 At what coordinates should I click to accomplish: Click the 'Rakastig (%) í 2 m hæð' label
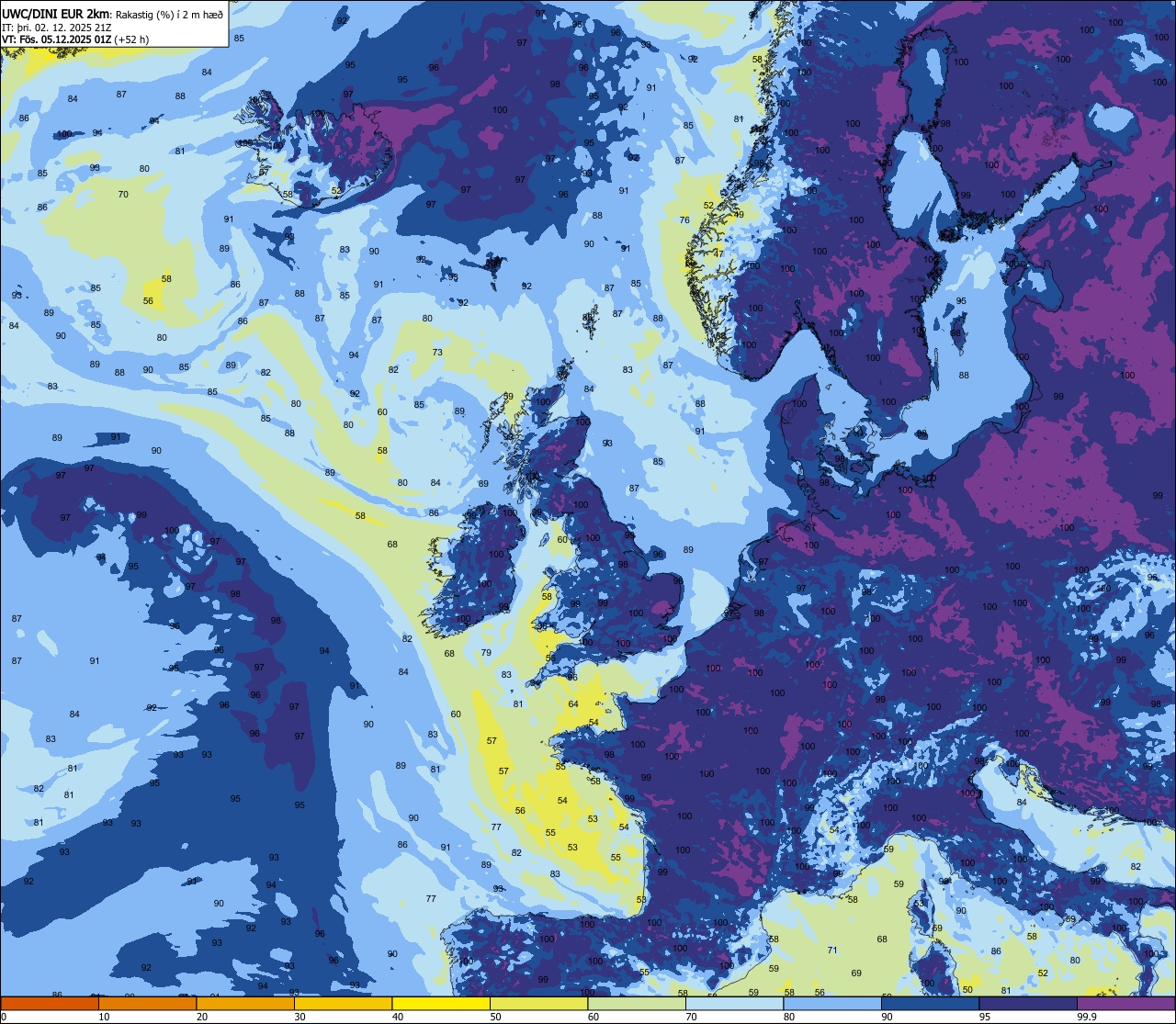pos(169,14)
